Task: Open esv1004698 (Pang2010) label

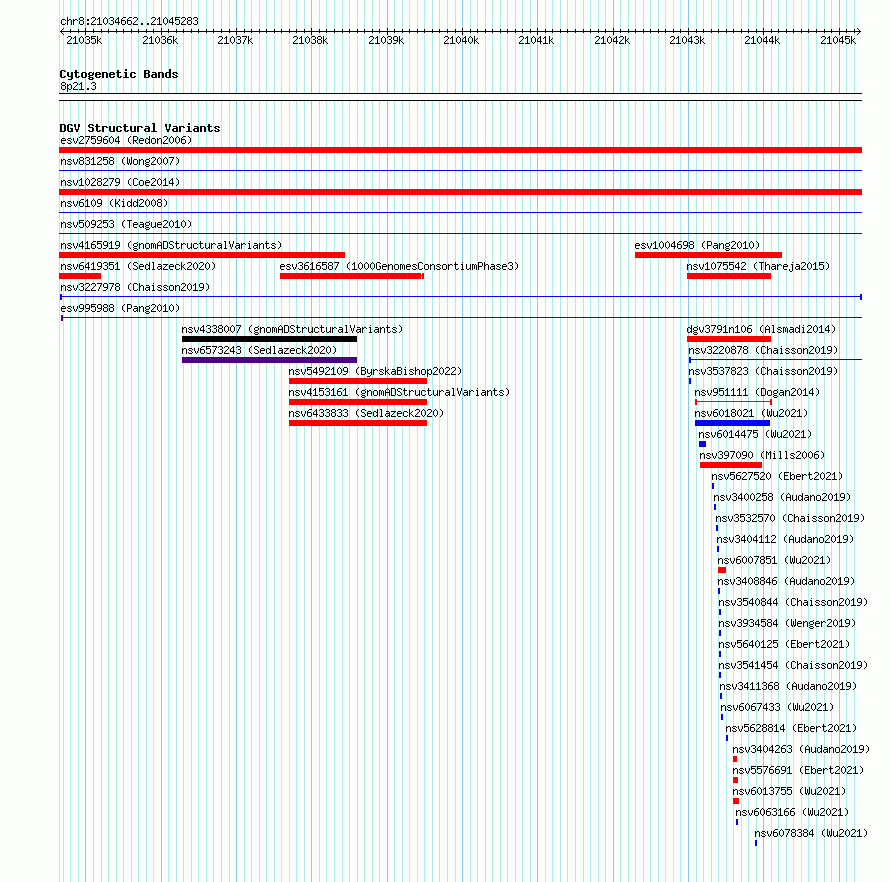Action: (x=697, y=245)
